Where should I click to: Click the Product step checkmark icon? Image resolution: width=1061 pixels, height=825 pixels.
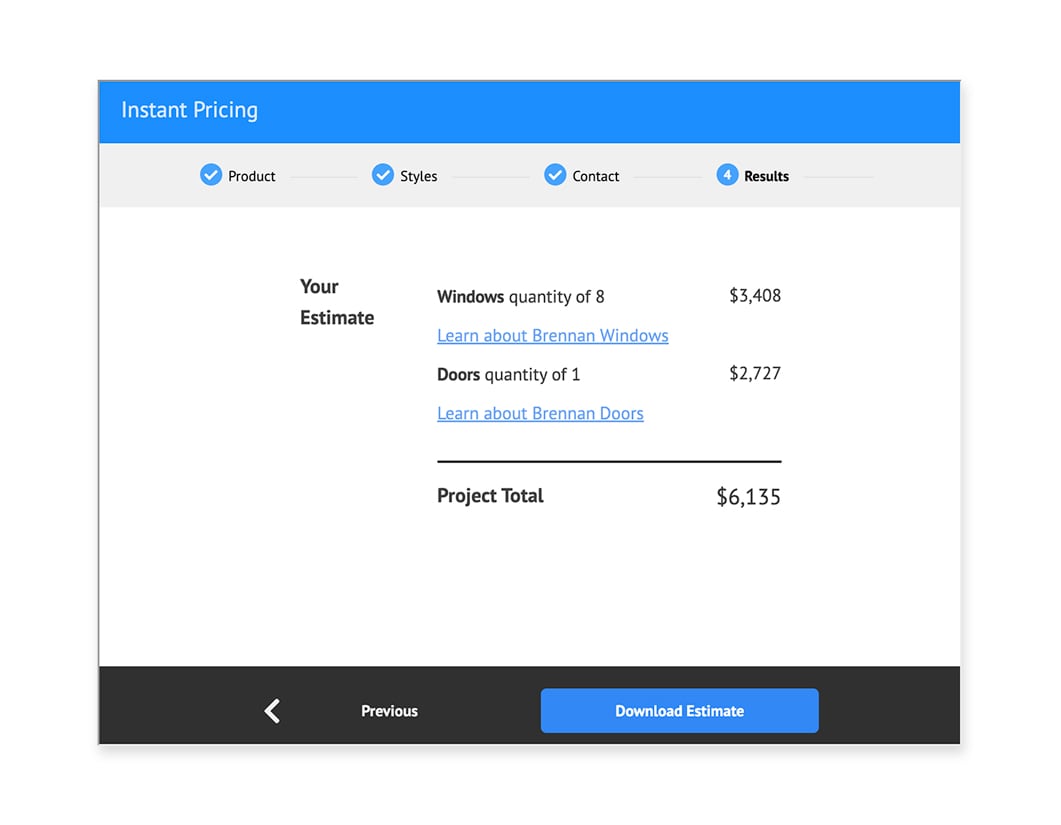210,175
